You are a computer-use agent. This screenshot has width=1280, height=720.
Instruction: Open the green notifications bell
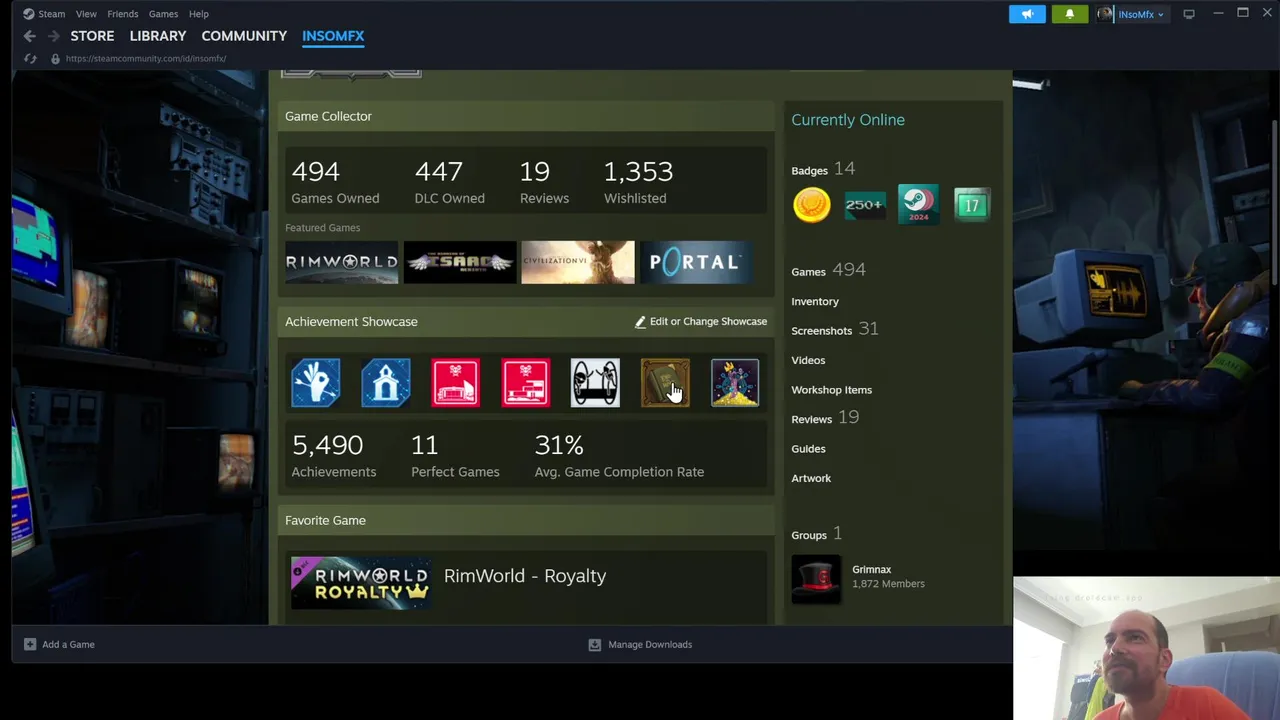pyautogui.click(x=1069, y=14)
